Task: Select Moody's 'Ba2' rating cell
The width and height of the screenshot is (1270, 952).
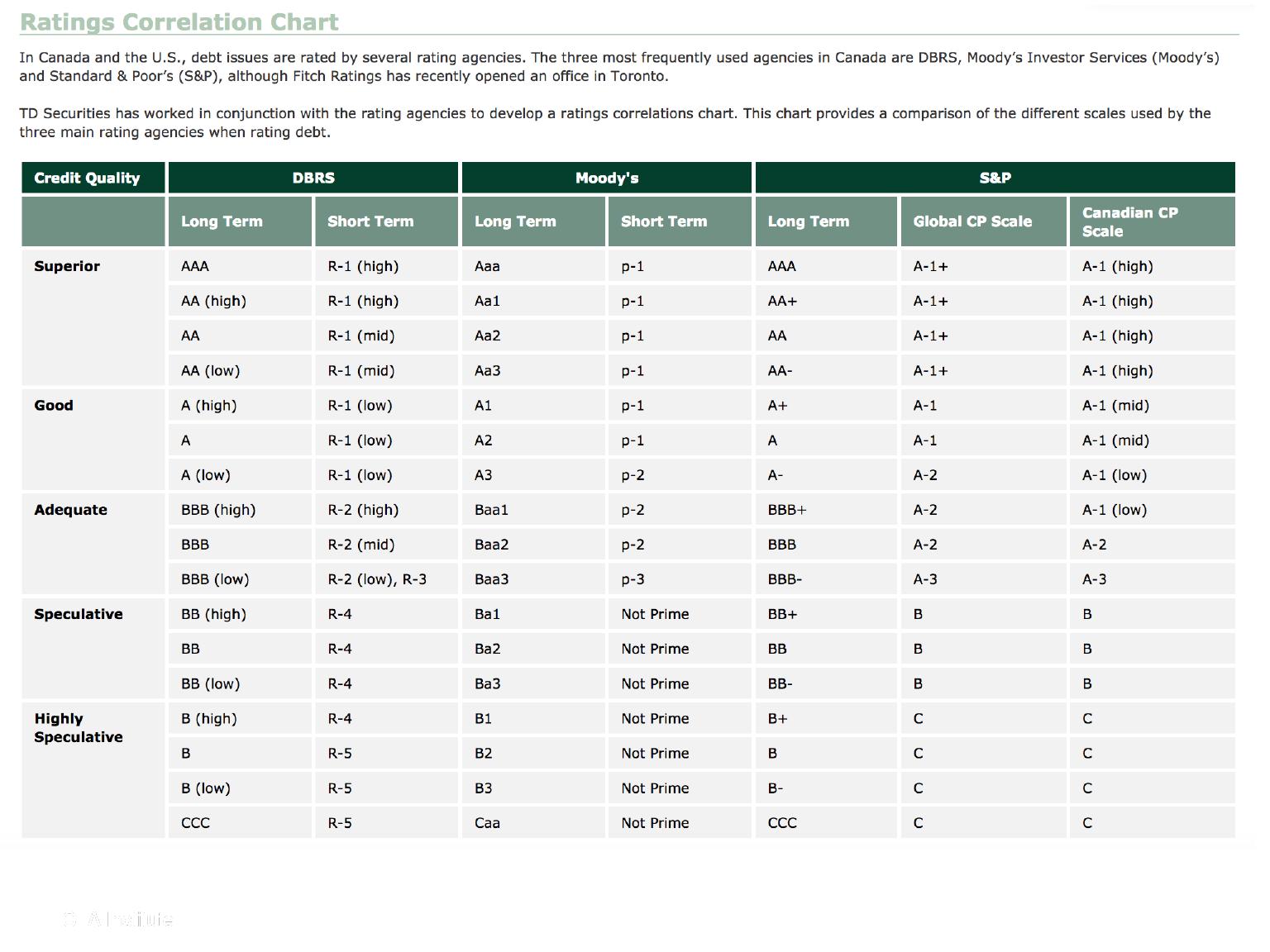Action: tap(533, 649)
